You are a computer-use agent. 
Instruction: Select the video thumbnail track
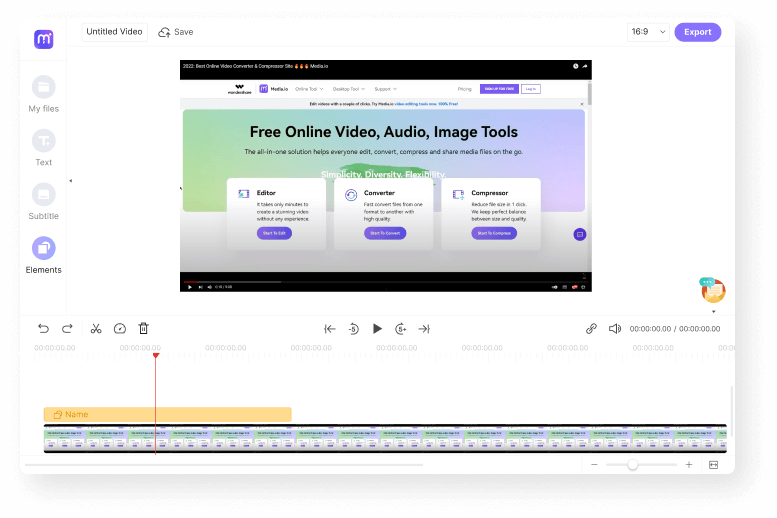(385, 439)
